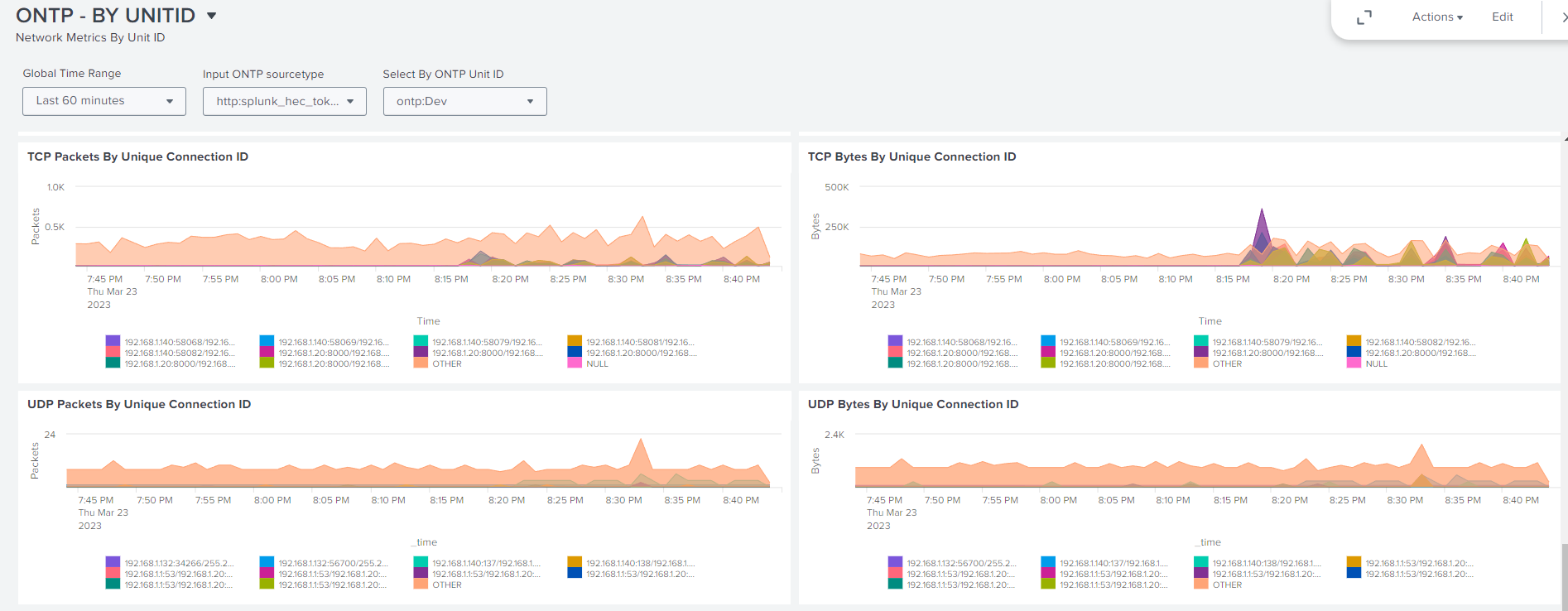Click pink NULL swatch in TCP Bytes legend
Screen dimensions: 1568x611
coord(1354,363)
